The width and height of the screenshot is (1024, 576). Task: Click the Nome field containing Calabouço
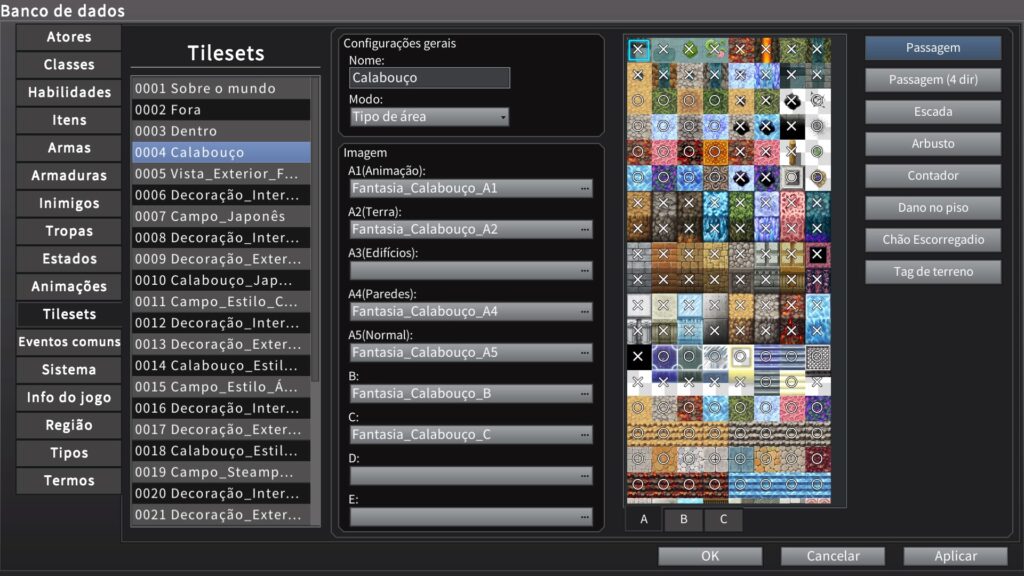click(429, 78)
